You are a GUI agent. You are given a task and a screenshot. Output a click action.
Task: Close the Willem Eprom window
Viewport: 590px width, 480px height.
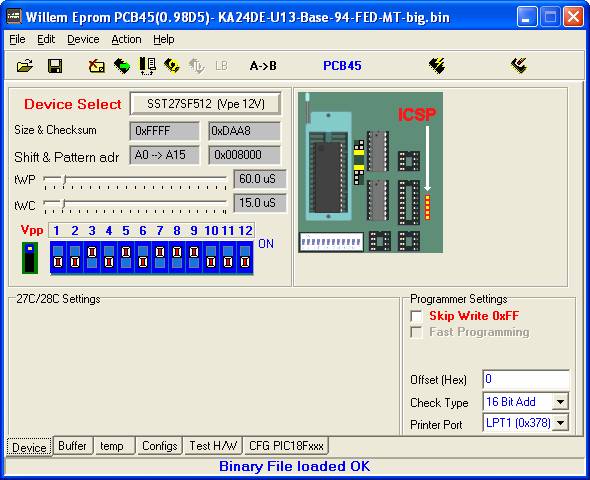click(573, 17)
